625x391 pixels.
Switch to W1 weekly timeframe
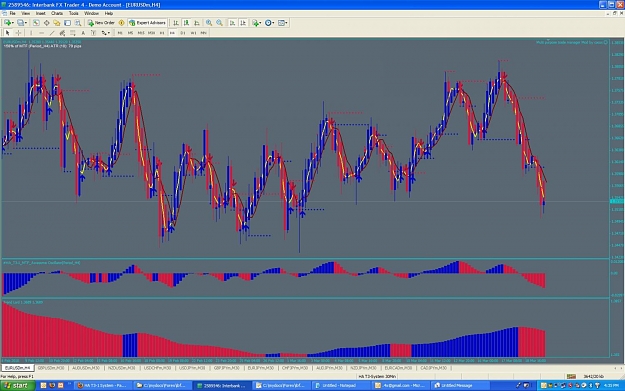pos(193,33)
